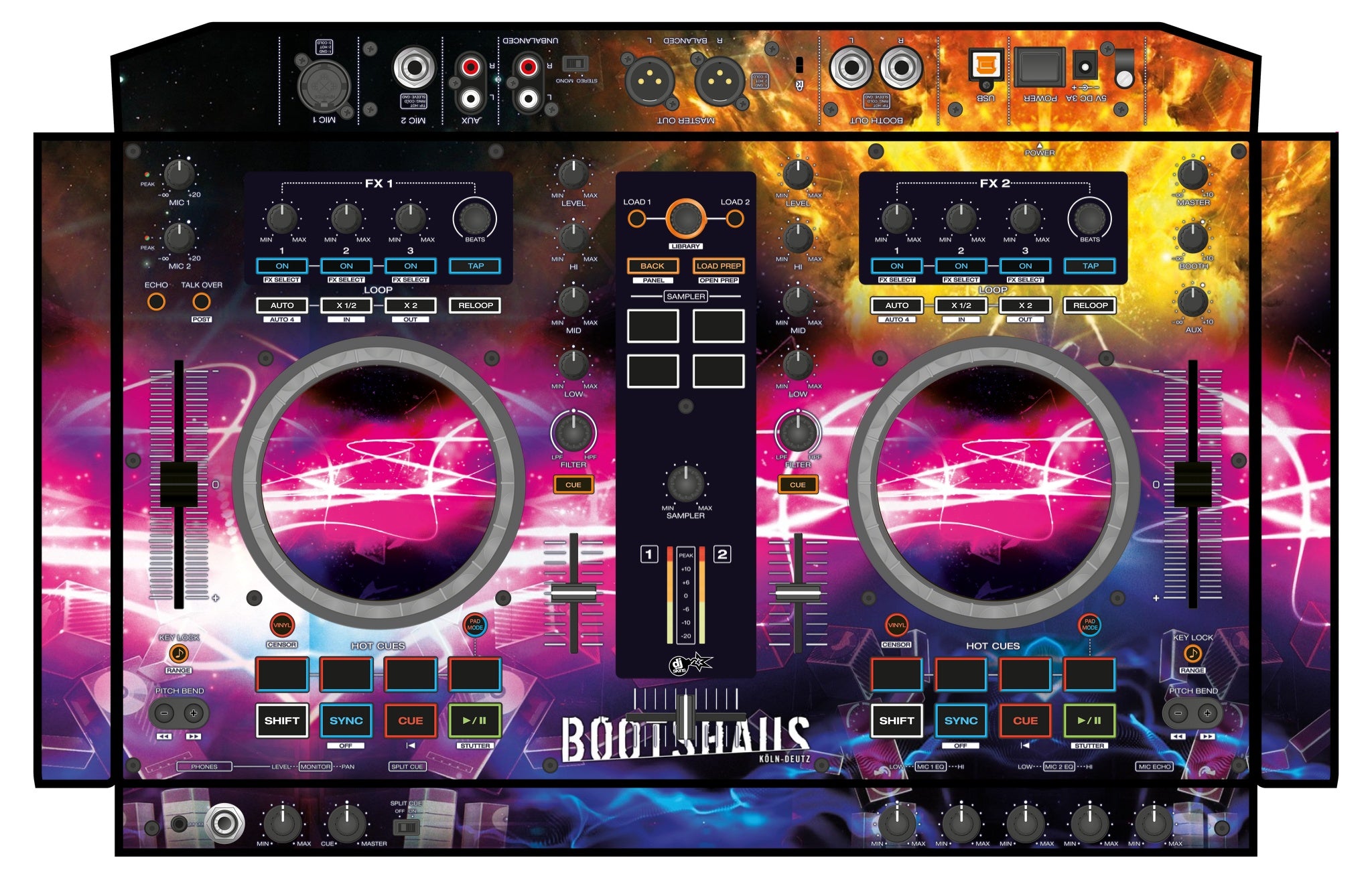Click deck 1 pitch fader handle
Viewport: 1372px width, 878px height.
(179, 484)
